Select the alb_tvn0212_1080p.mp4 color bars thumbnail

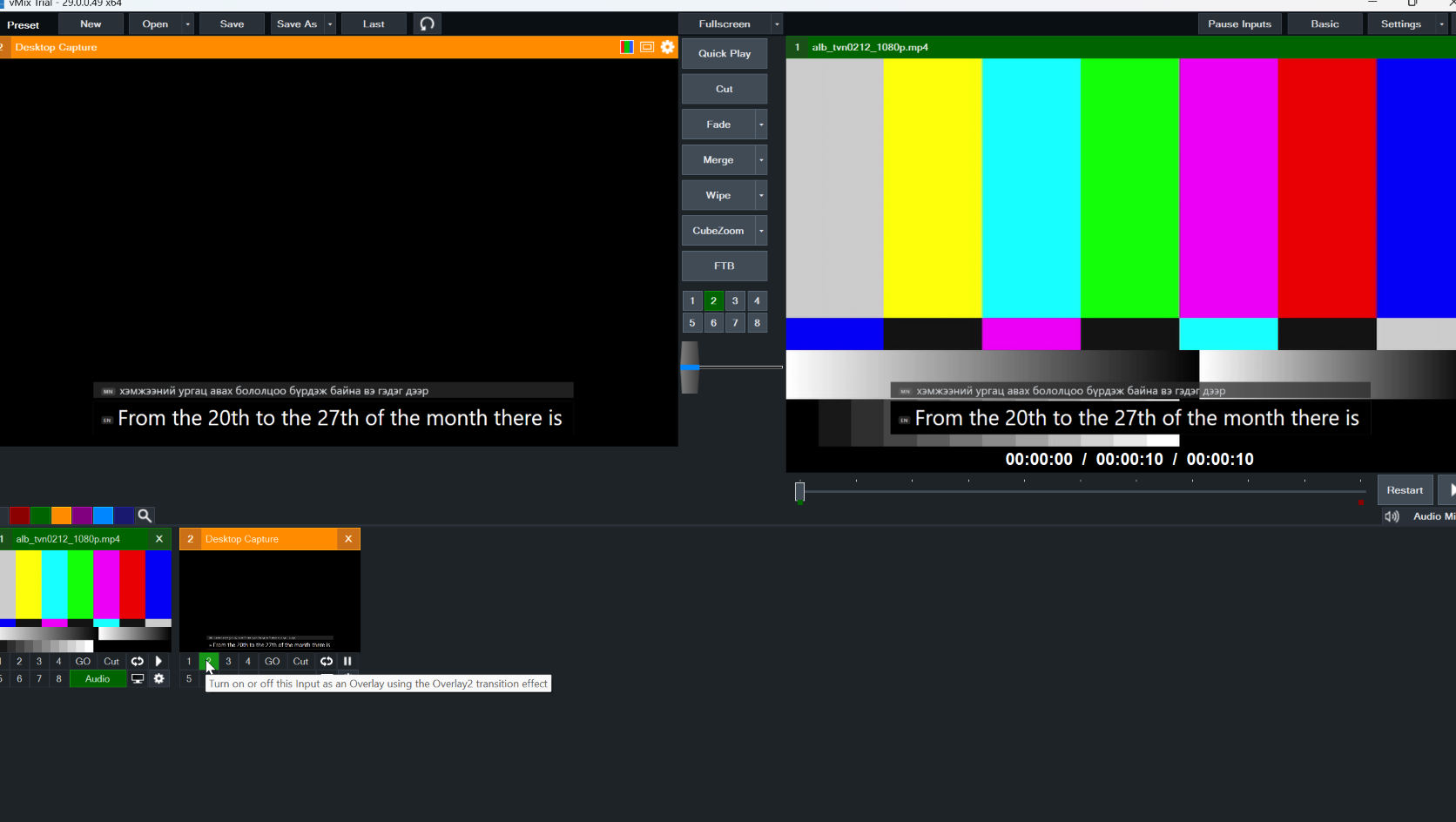(x=85, y=601)
